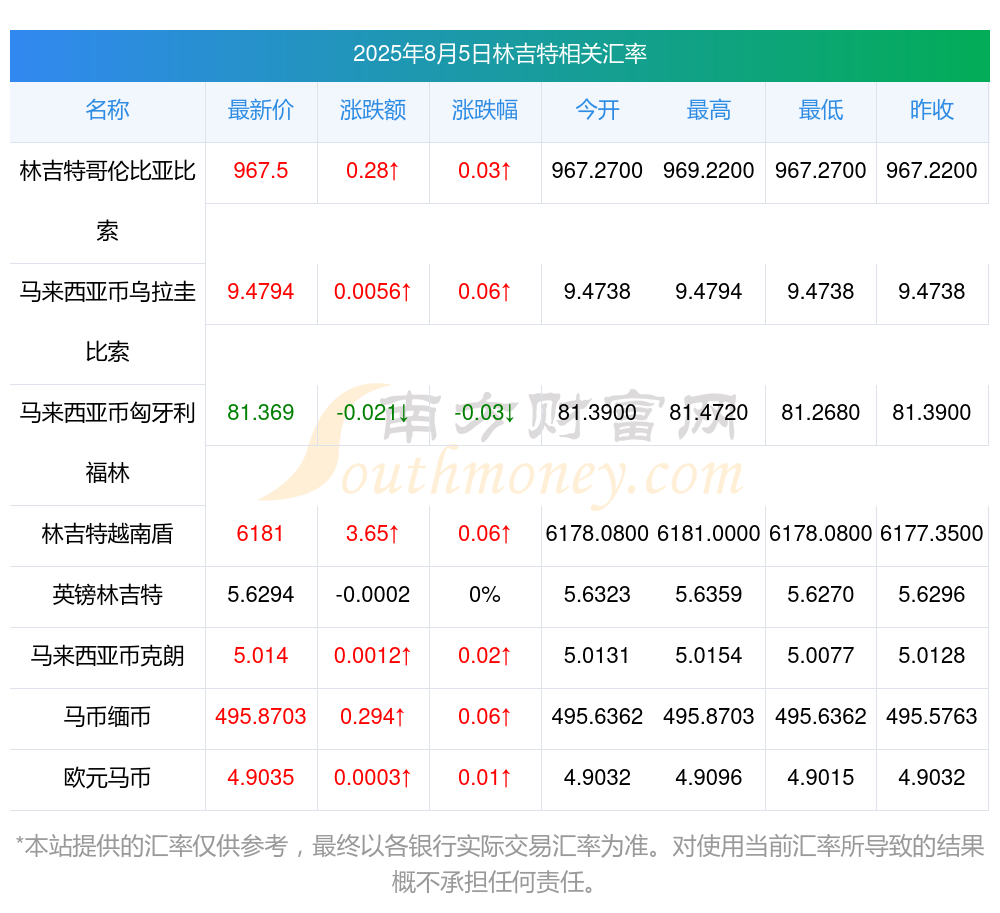Click high value 81.4720
The width and height of the screenshot is (1000, 913).
point(709,413)
